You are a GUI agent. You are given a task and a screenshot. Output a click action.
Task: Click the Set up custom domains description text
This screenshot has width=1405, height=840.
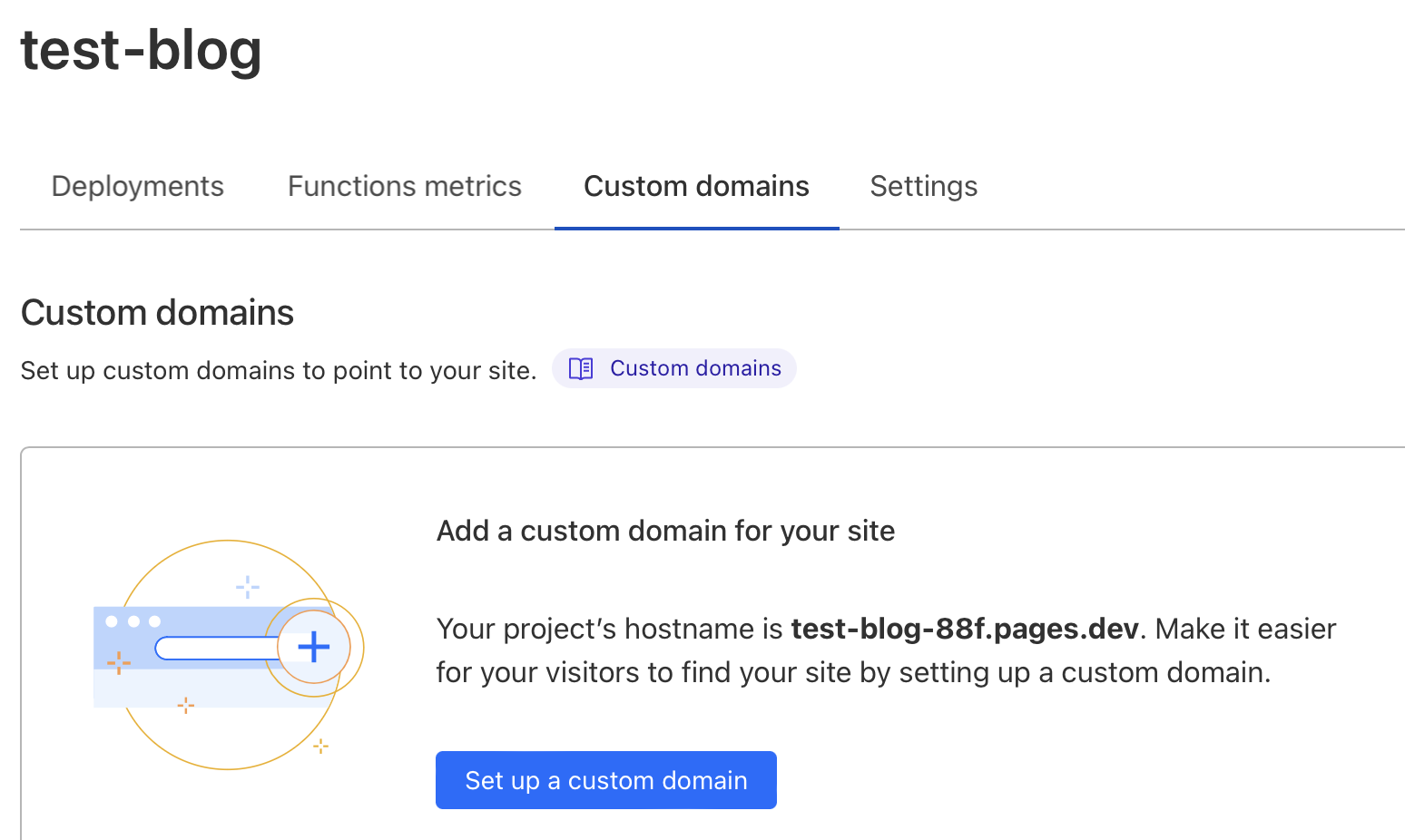point(279,370)
